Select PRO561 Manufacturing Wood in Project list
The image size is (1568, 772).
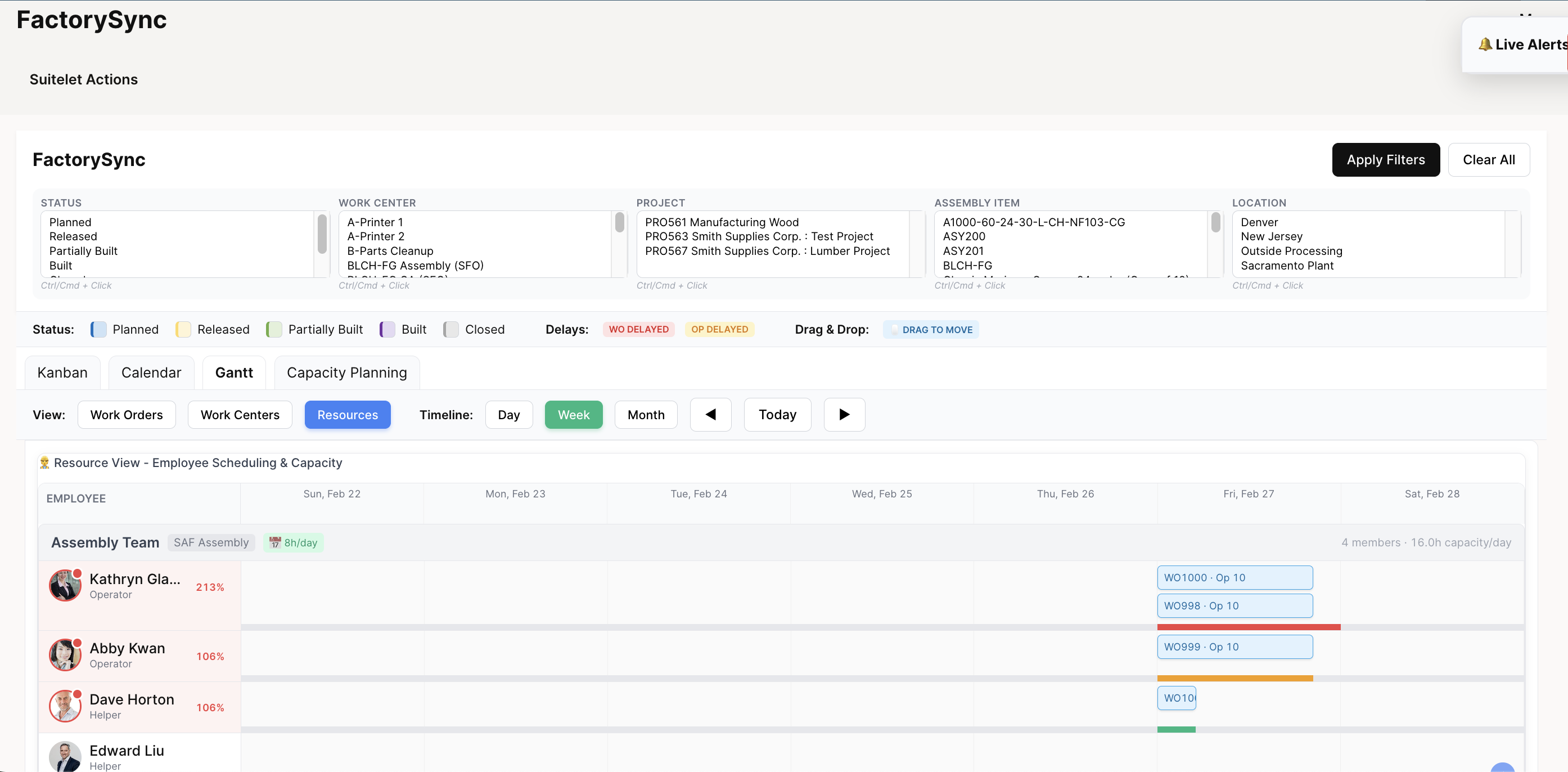[722, 222]
